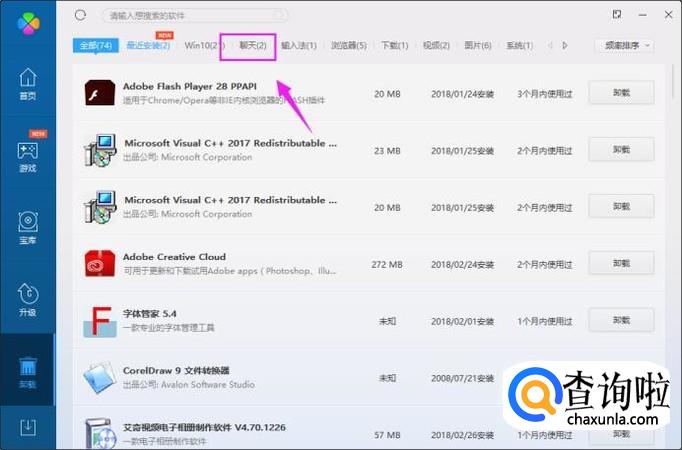The image size is (682, 450).
Task: Open the 系统(1) system category tab
Action: [x=519, y=45]
